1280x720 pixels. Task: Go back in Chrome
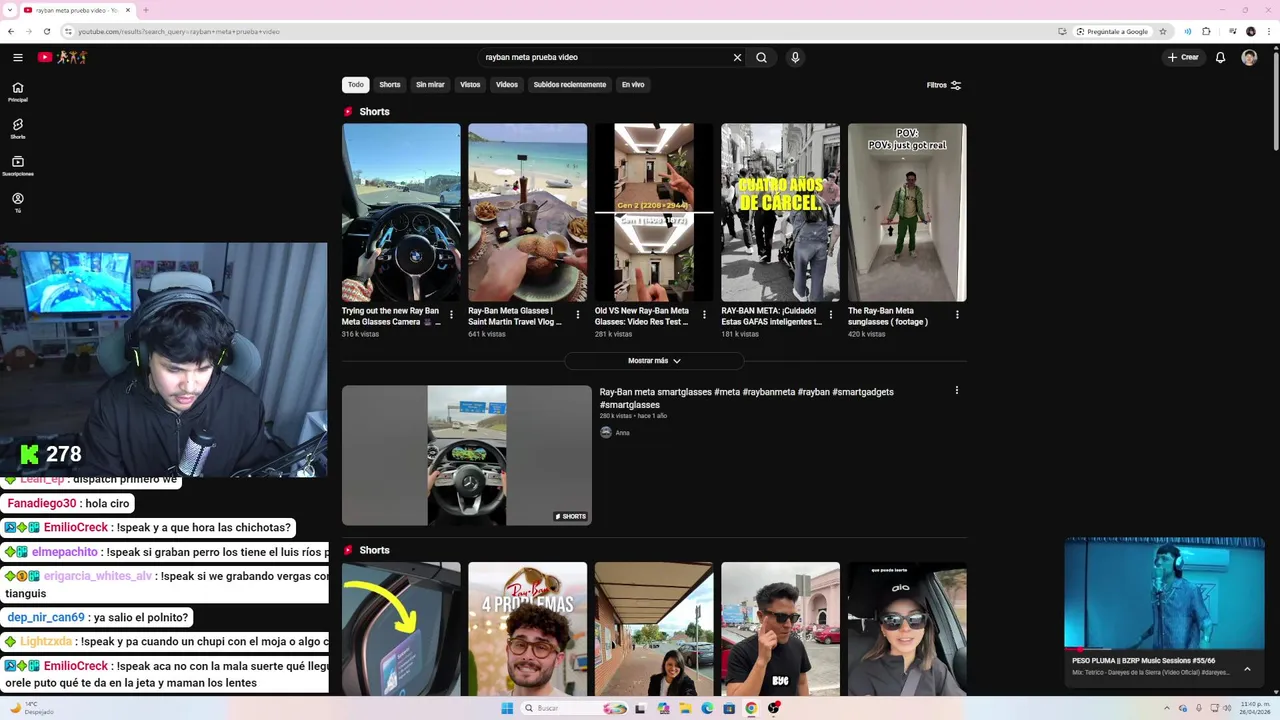click(11, 31)
